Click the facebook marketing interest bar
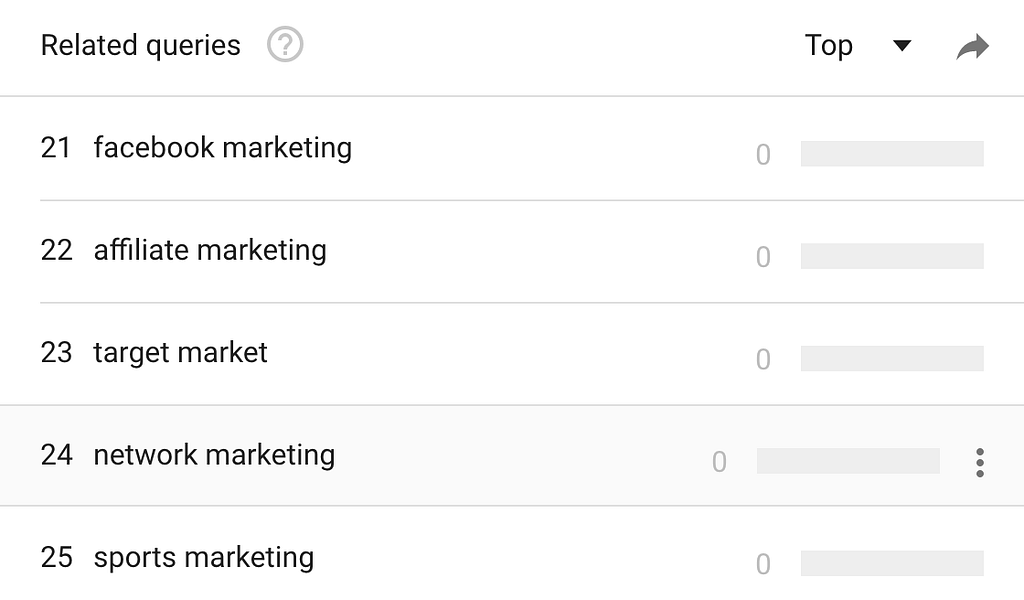Image resolution: width=1024 pixels, height=600 pixels. pyautogui.click(x=892, y=153)
